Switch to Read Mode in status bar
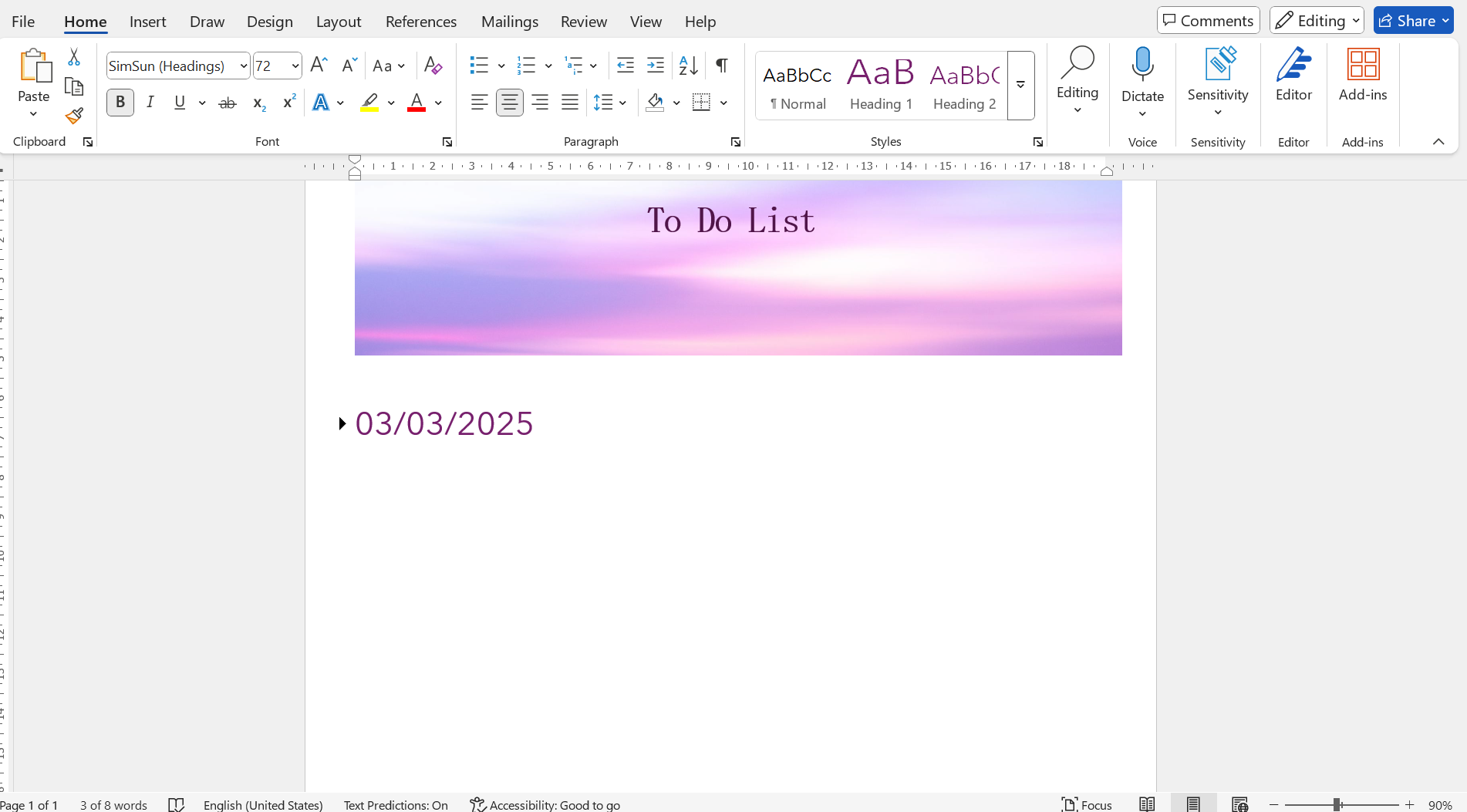Viewport: 1467px width, 812px height. click(1147, 804)
